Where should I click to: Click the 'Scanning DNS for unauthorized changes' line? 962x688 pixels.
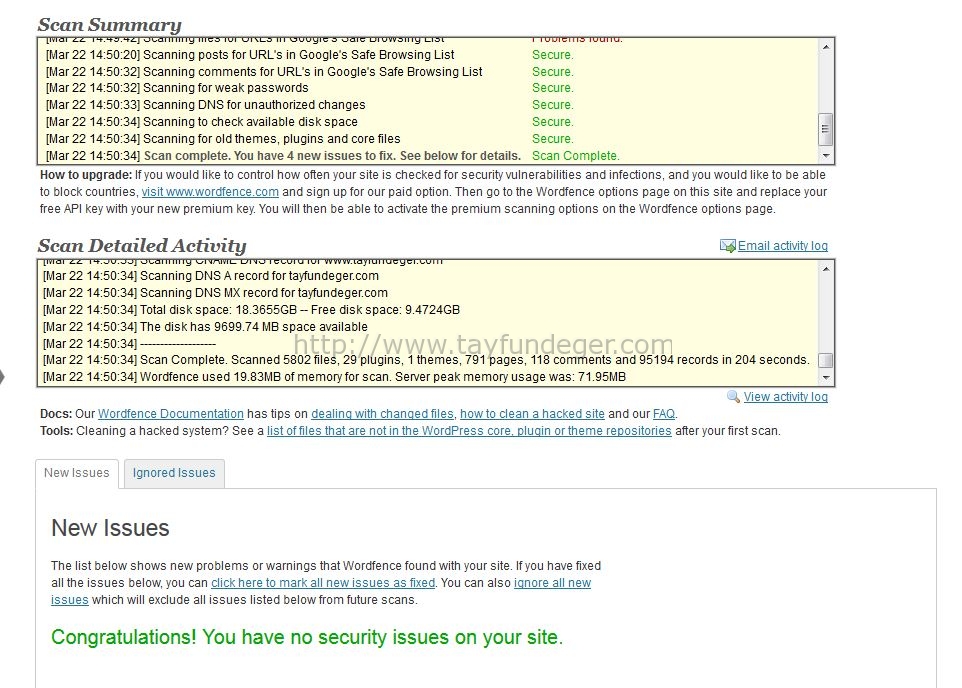206,105
